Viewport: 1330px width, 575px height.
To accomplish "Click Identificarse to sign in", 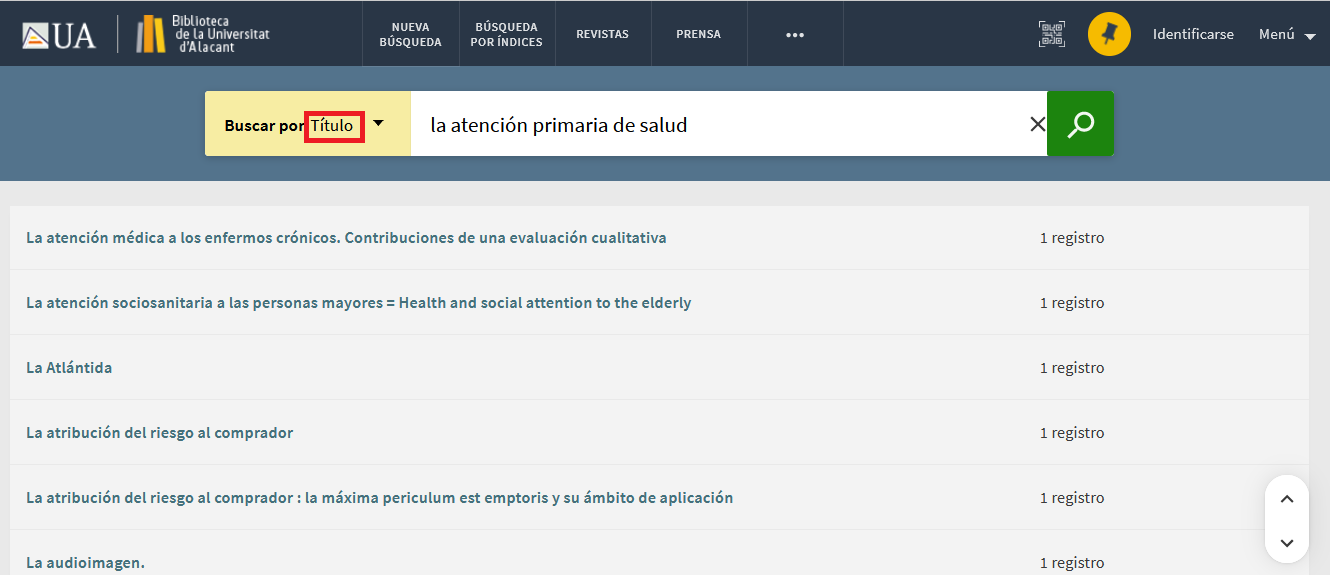I will [1193, 34].
